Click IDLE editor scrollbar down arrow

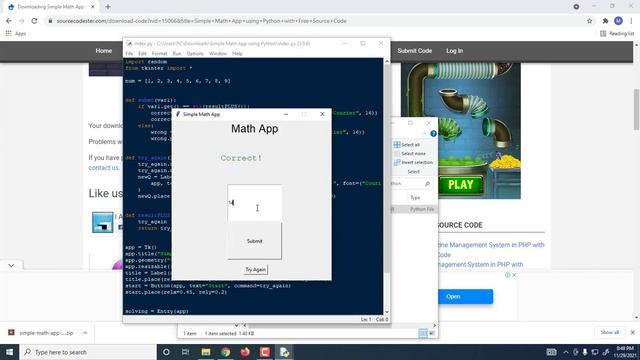tap(387, 312)
